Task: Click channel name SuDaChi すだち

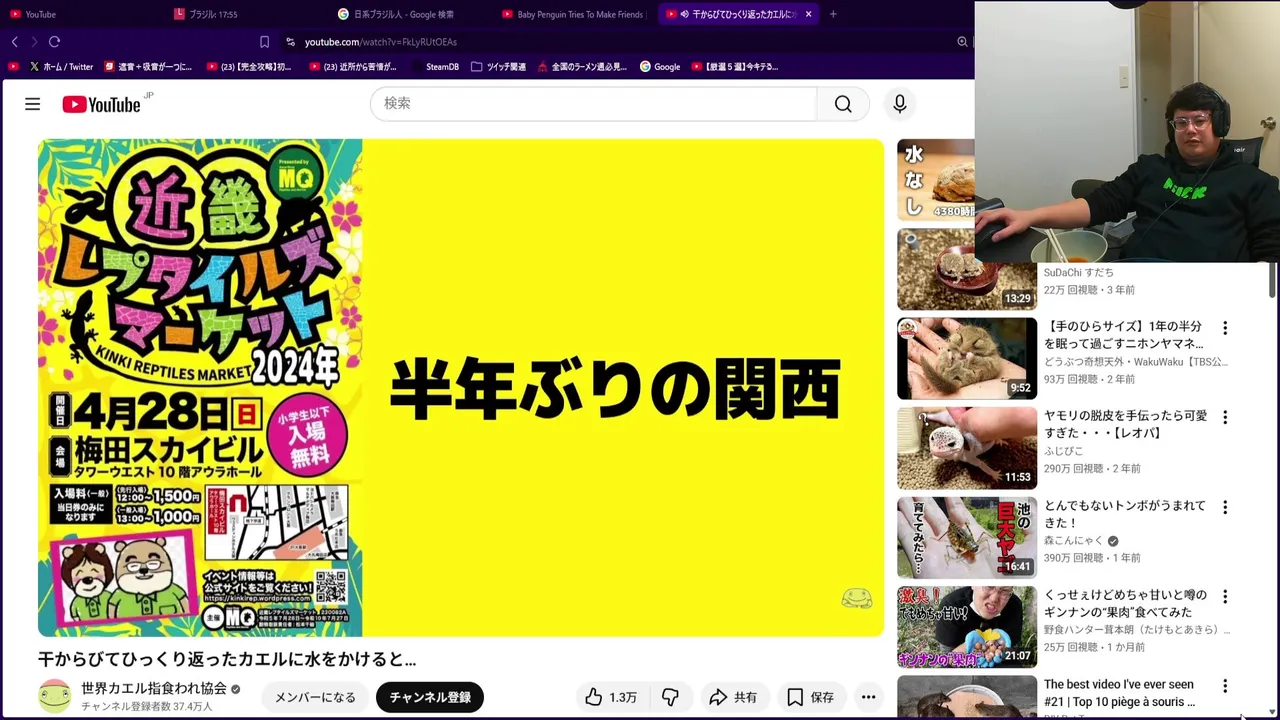Action: click(x=1078, y=272)
